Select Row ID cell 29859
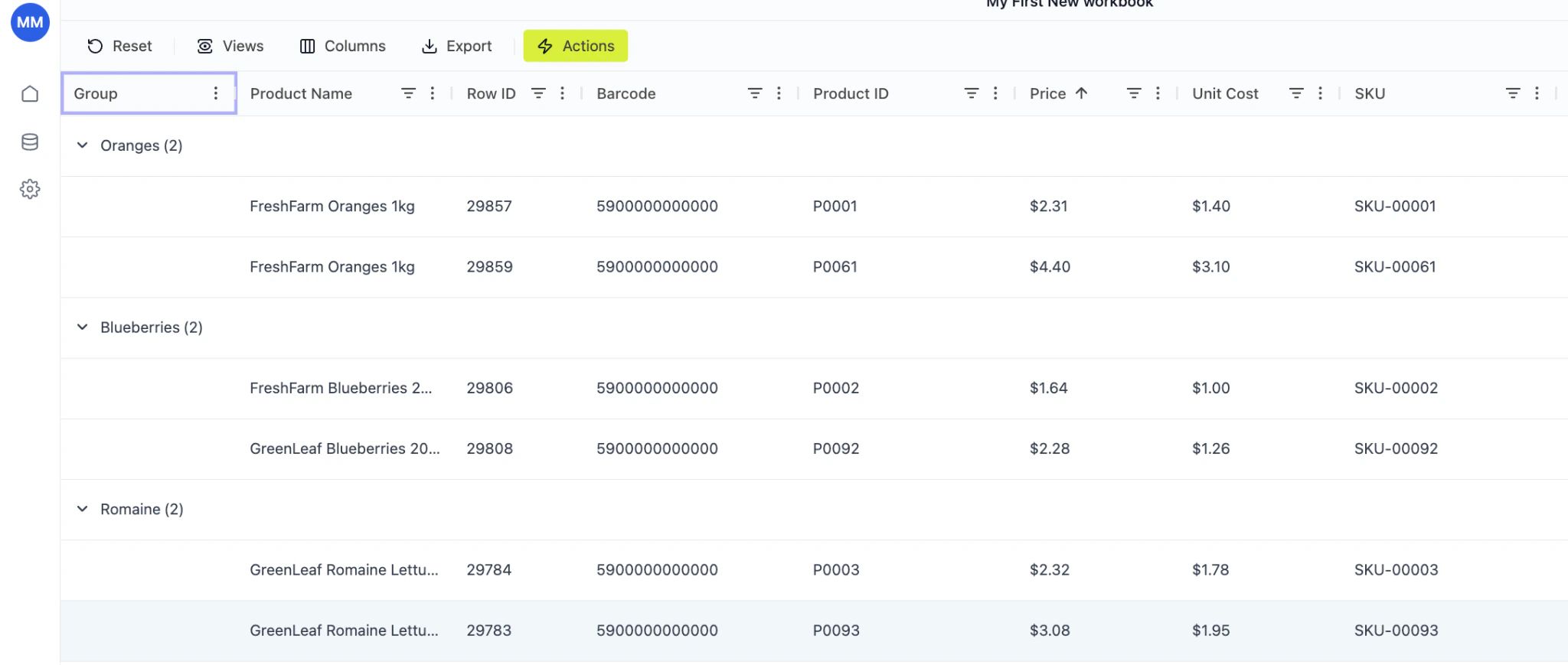Screen dimensions: 1568x665 pyautogui.click(x=490, y=267)
